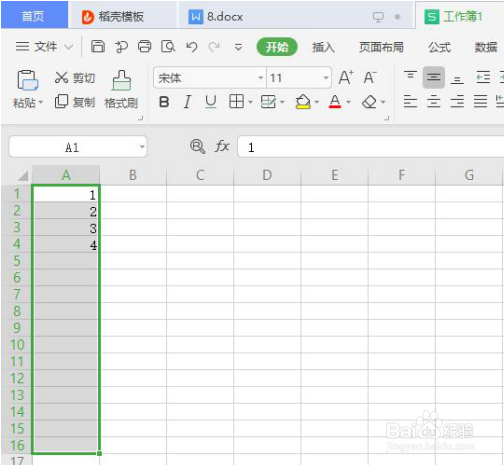
Task: Apply cell borders icon
Action: click(x=236, y=101)
